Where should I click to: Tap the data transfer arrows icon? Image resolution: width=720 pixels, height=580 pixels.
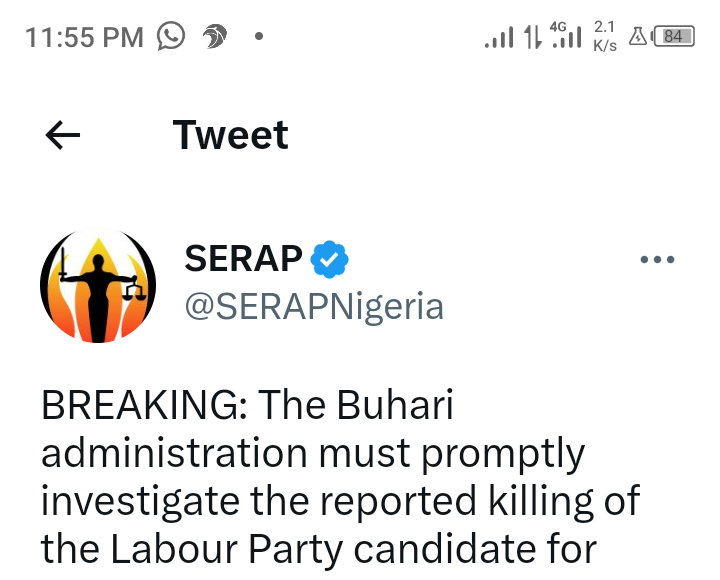click(x=533, y=36)
